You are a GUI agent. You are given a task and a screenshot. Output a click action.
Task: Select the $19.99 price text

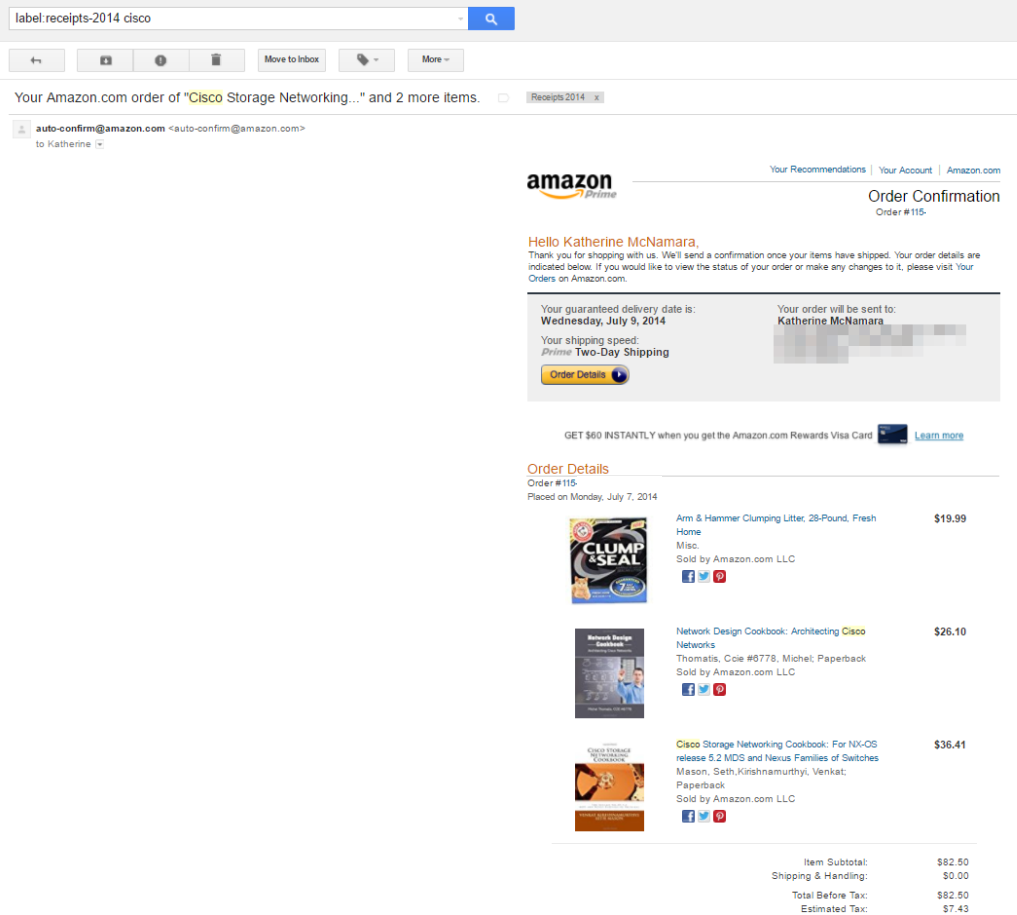950,518
